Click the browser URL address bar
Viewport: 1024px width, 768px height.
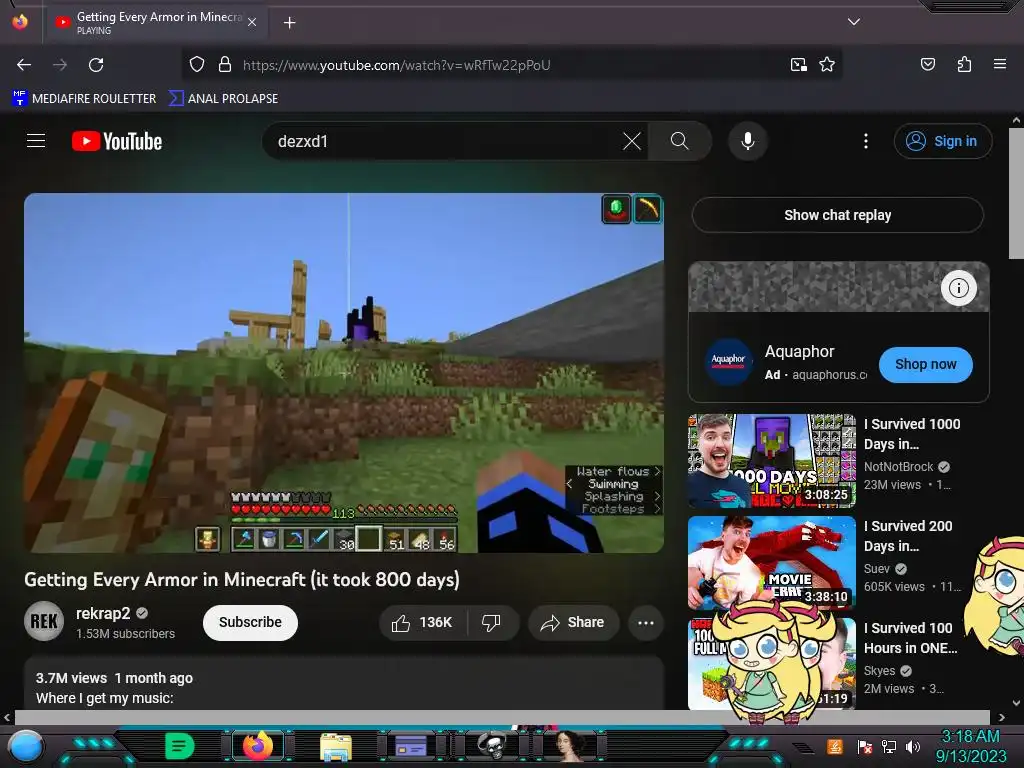(x=509, y=65)
